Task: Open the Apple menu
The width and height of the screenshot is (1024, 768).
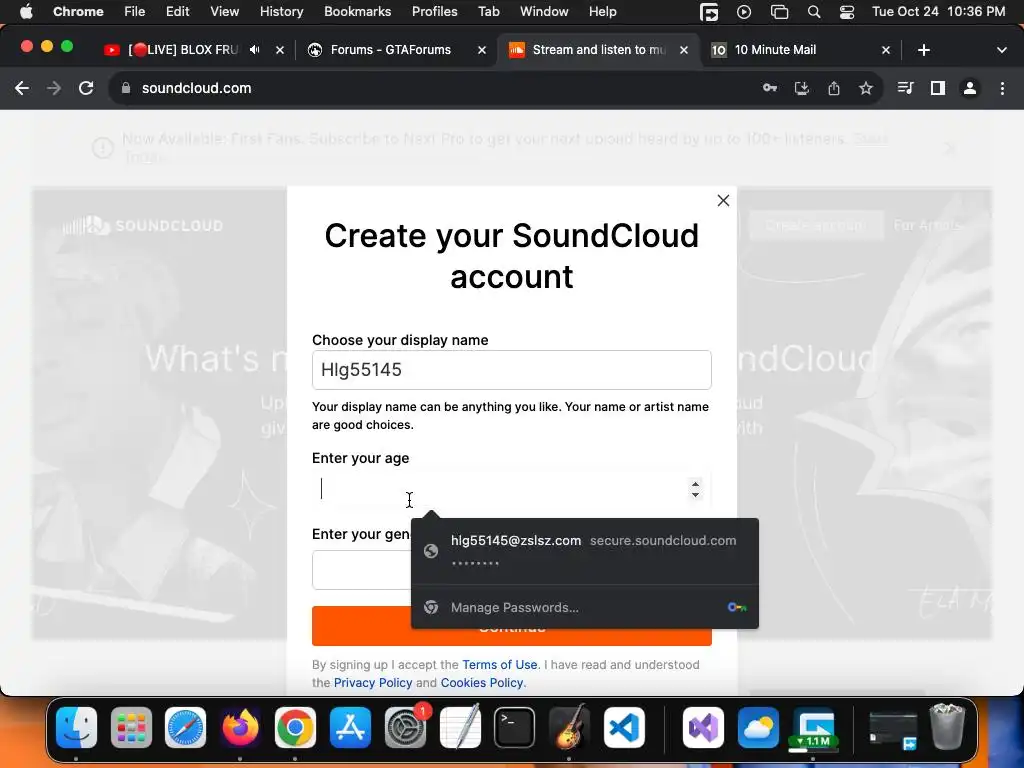Action: click(26, 12)
